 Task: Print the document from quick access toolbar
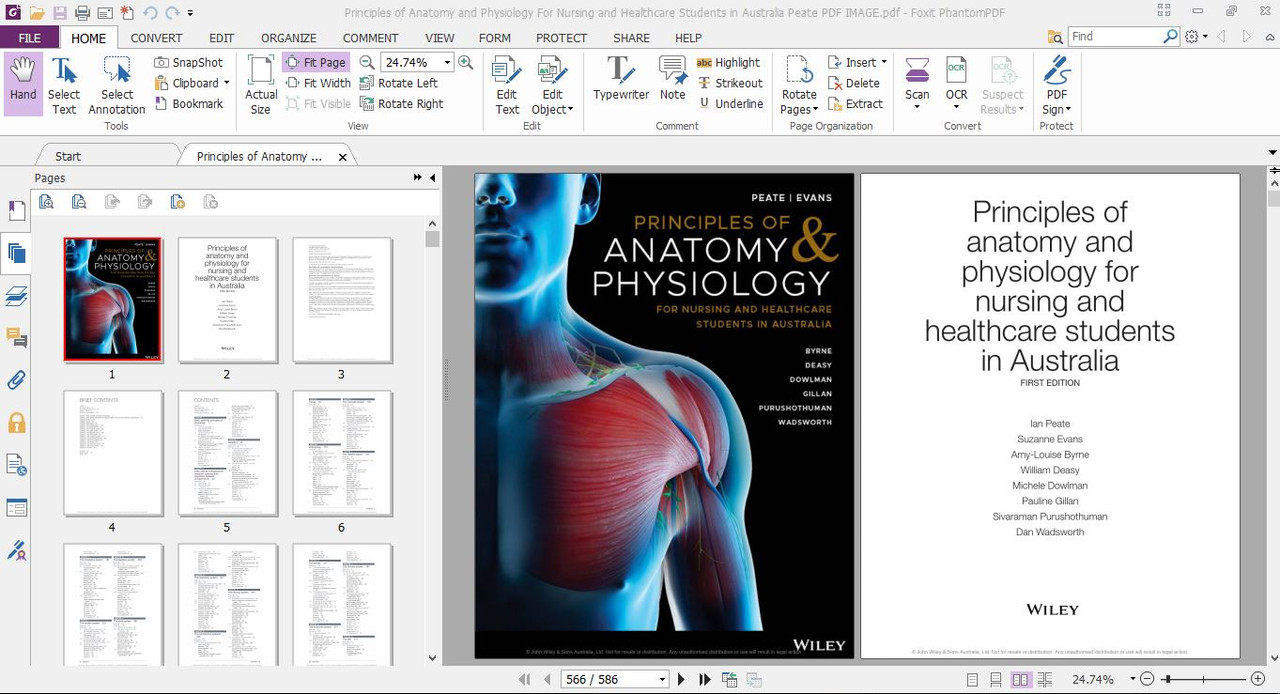tap(82, 13)
